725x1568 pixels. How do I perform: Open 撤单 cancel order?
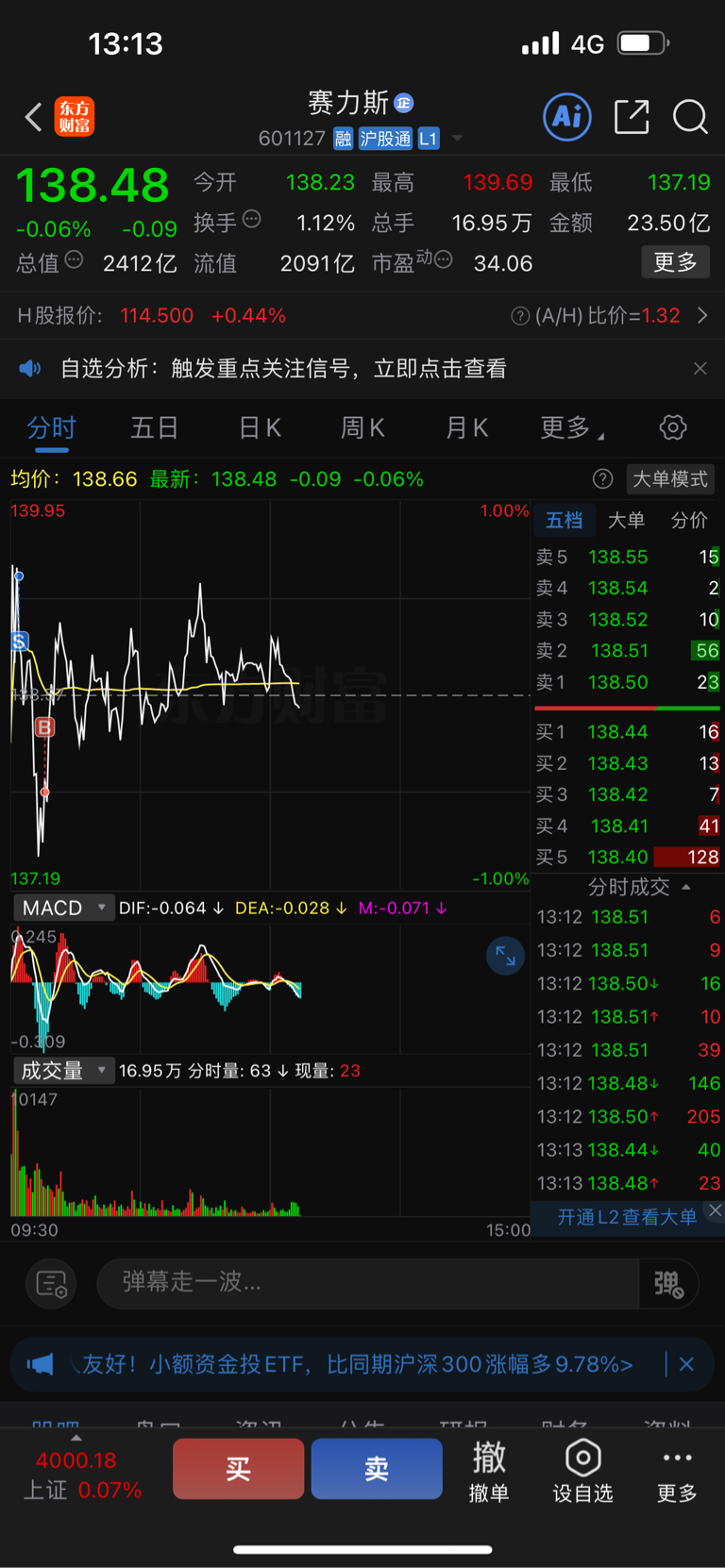(489, 1472)
